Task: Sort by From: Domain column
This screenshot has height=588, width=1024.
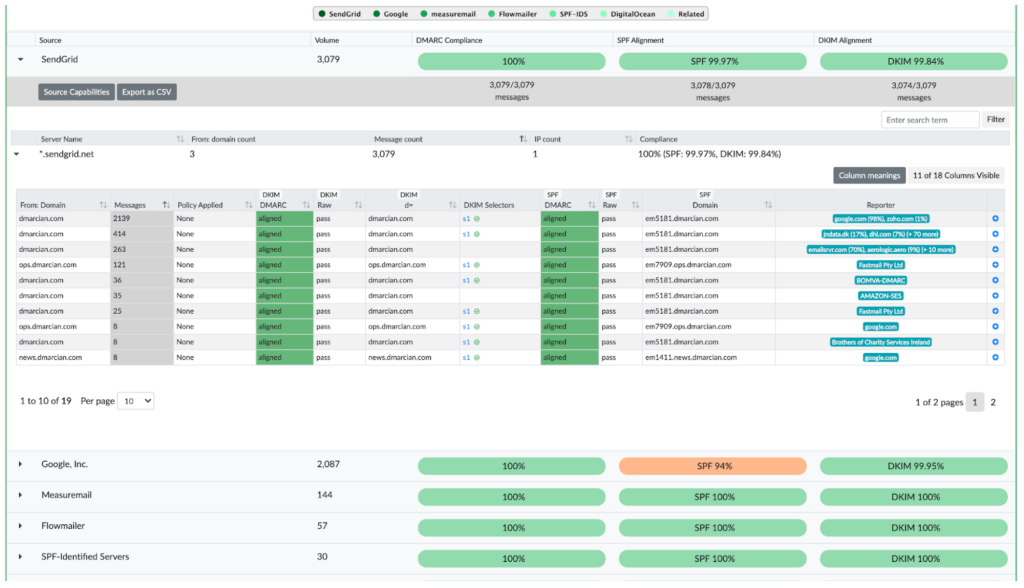Action: (103, 205)
